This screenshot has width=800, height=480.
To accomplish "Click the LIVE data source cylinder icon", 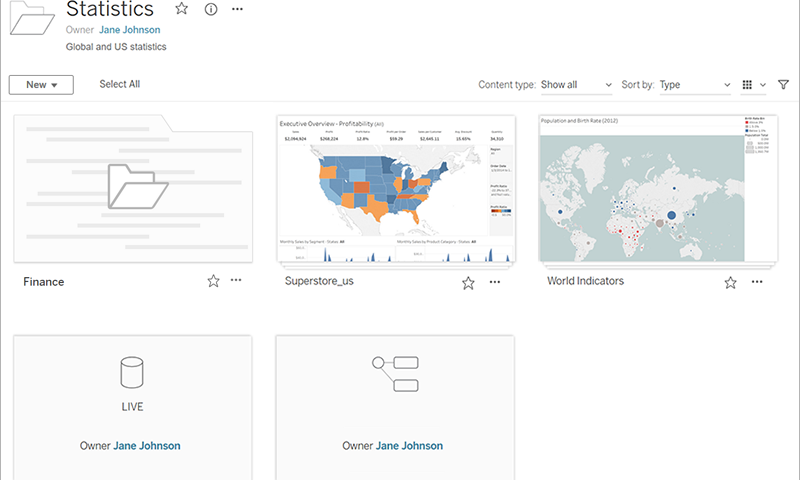I will click(x=132, y=372).
